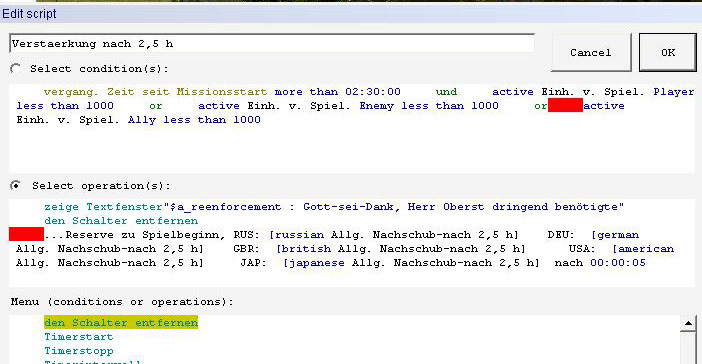The image size is (702, 364).
Task: Click the '[german' parameter link
Action: pos(615,235)
